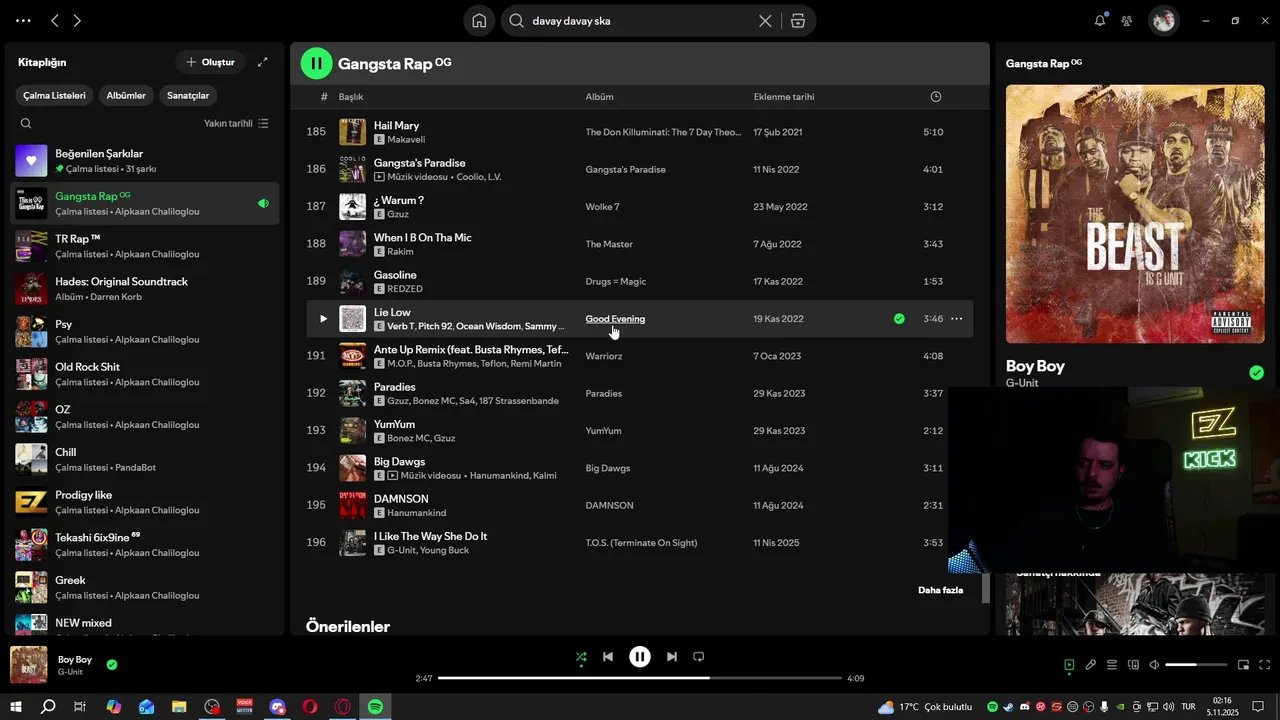The height and width of the screenshot is (720, 1280).
Task: Open the Beğenilen Şarkılar playlist
Action: tap(145, 161)
